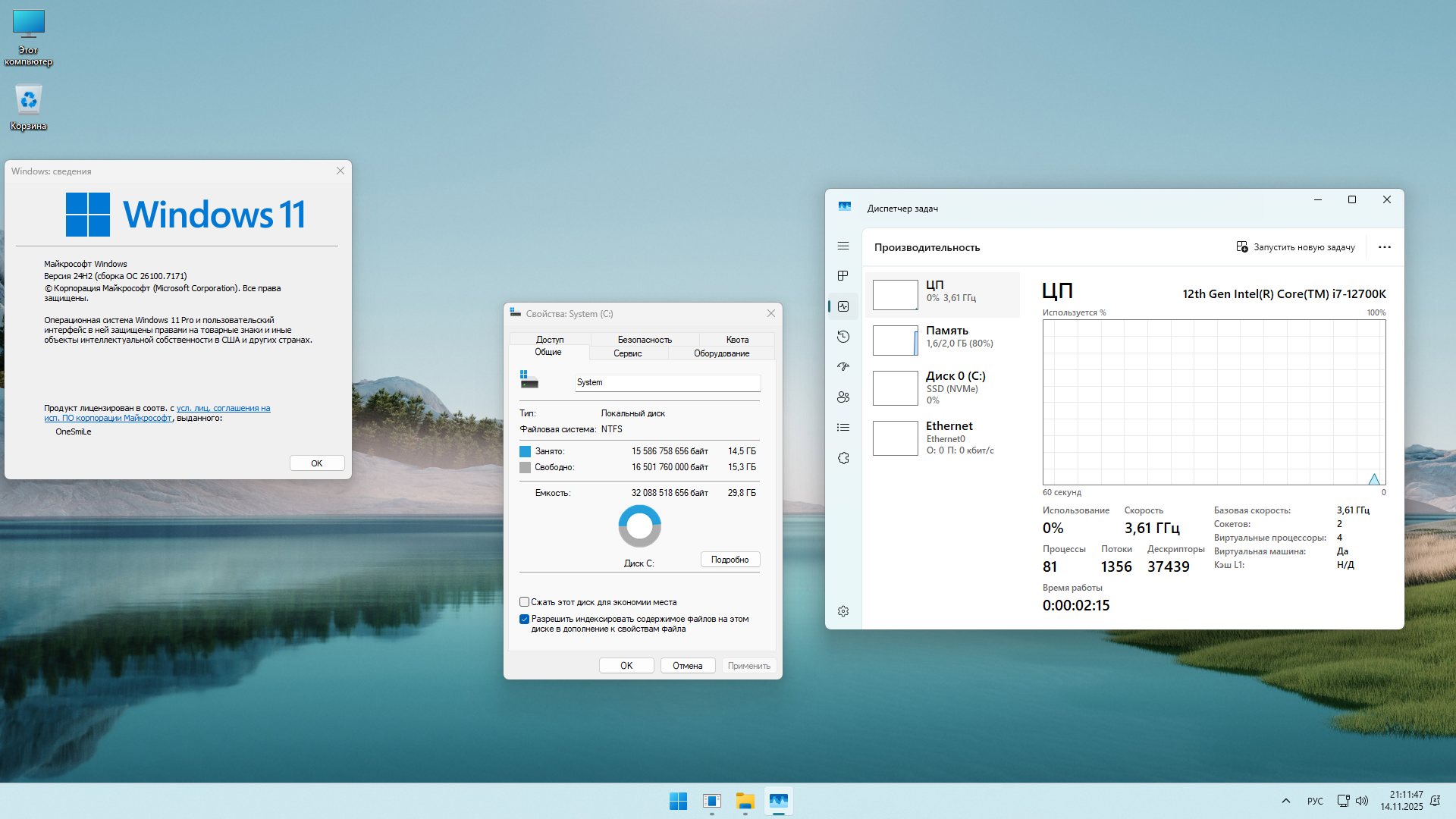Click the Подробно button under disk chart
1456x819 pixels.
730,560
